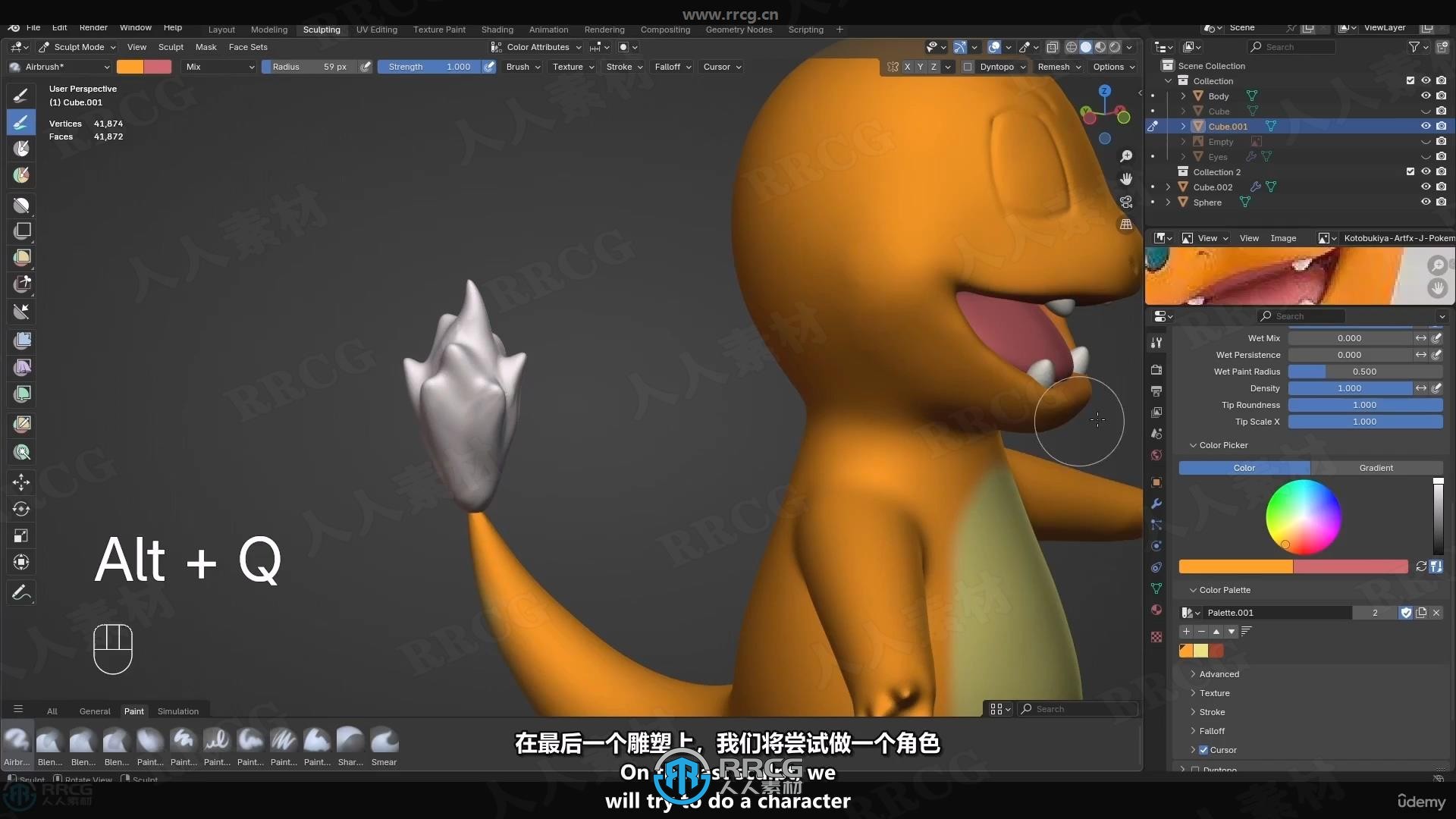Open Options popover in header
This screenshot has width=1456, height=819.
tap(1113, 67)
